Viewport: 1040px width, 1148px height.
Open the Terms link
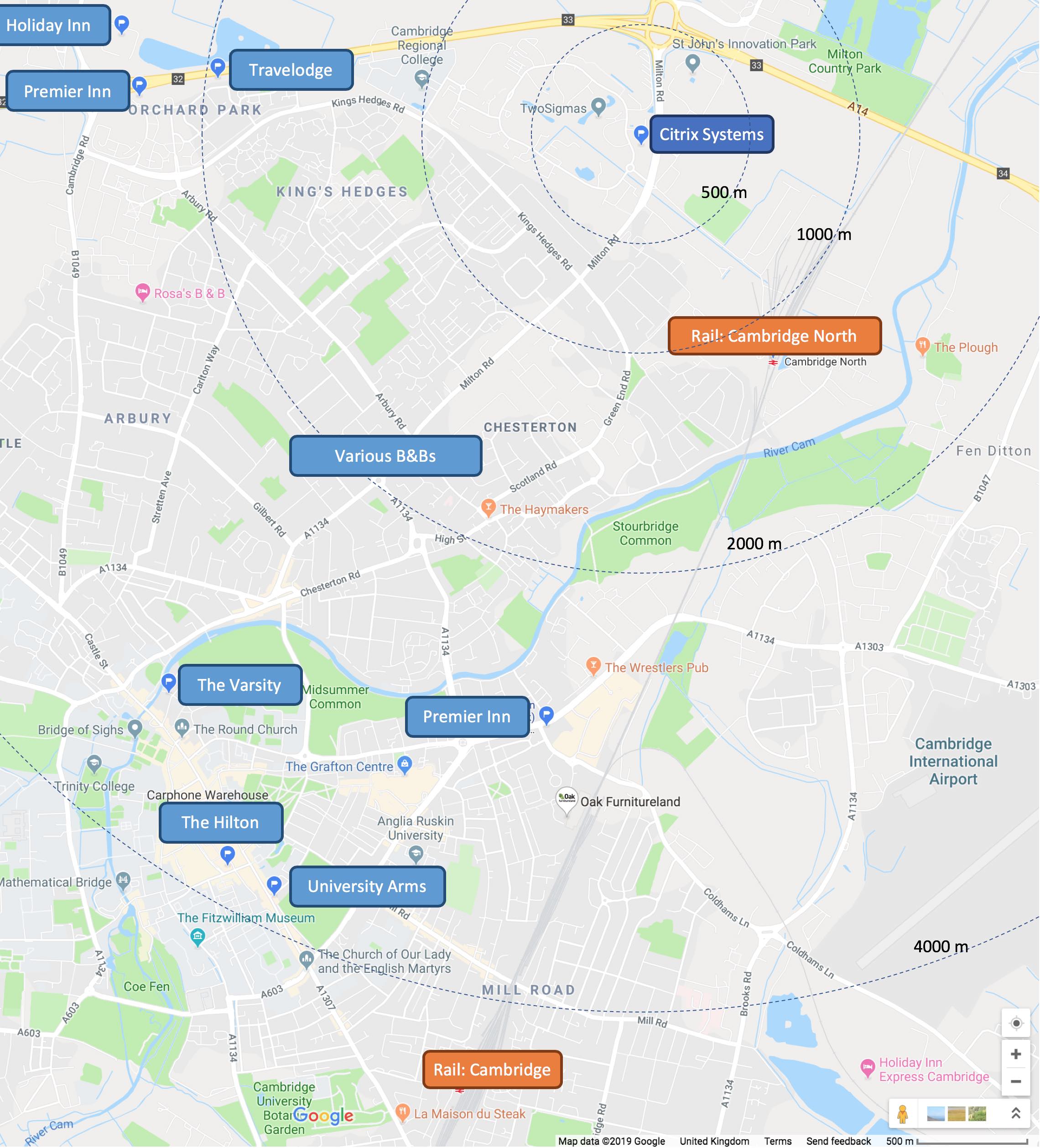click(778, 1141)
